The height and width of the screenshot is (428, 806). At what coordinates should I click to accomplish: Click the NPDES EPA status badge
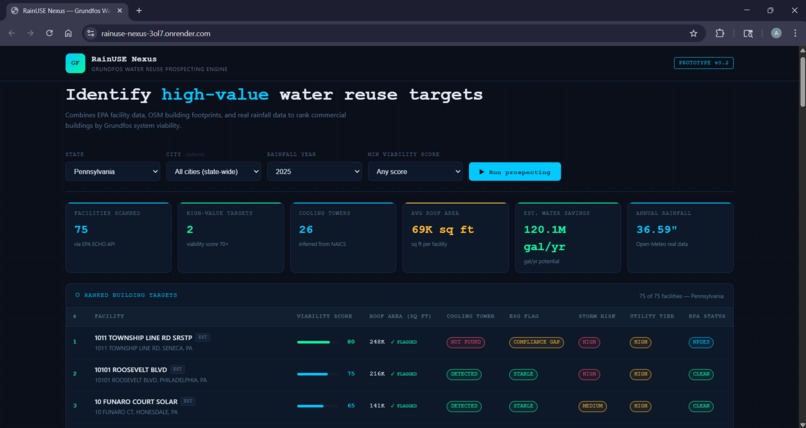[x=701, y=342]
